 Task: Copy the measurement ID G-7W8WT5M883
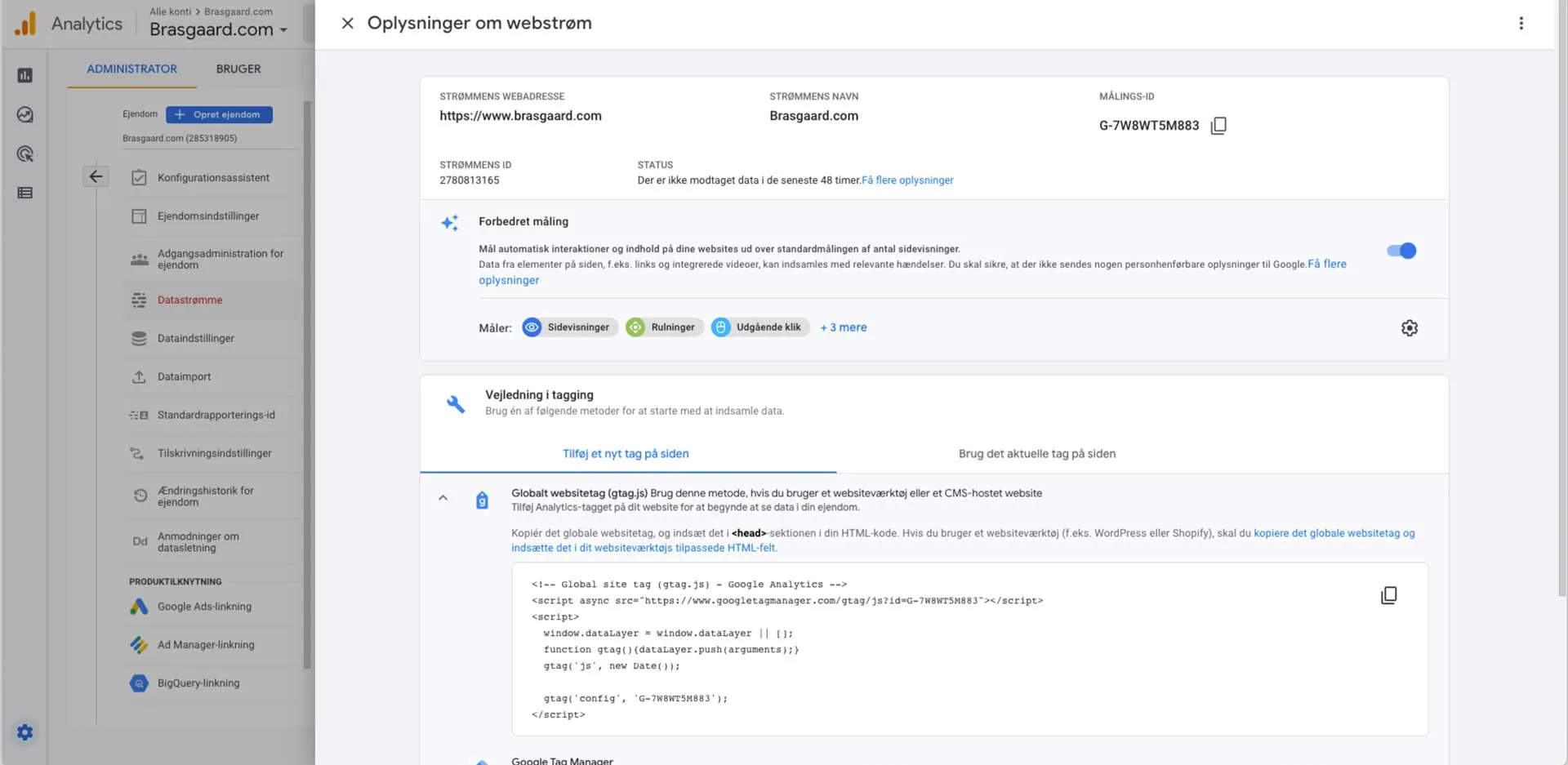(1218, 126)
